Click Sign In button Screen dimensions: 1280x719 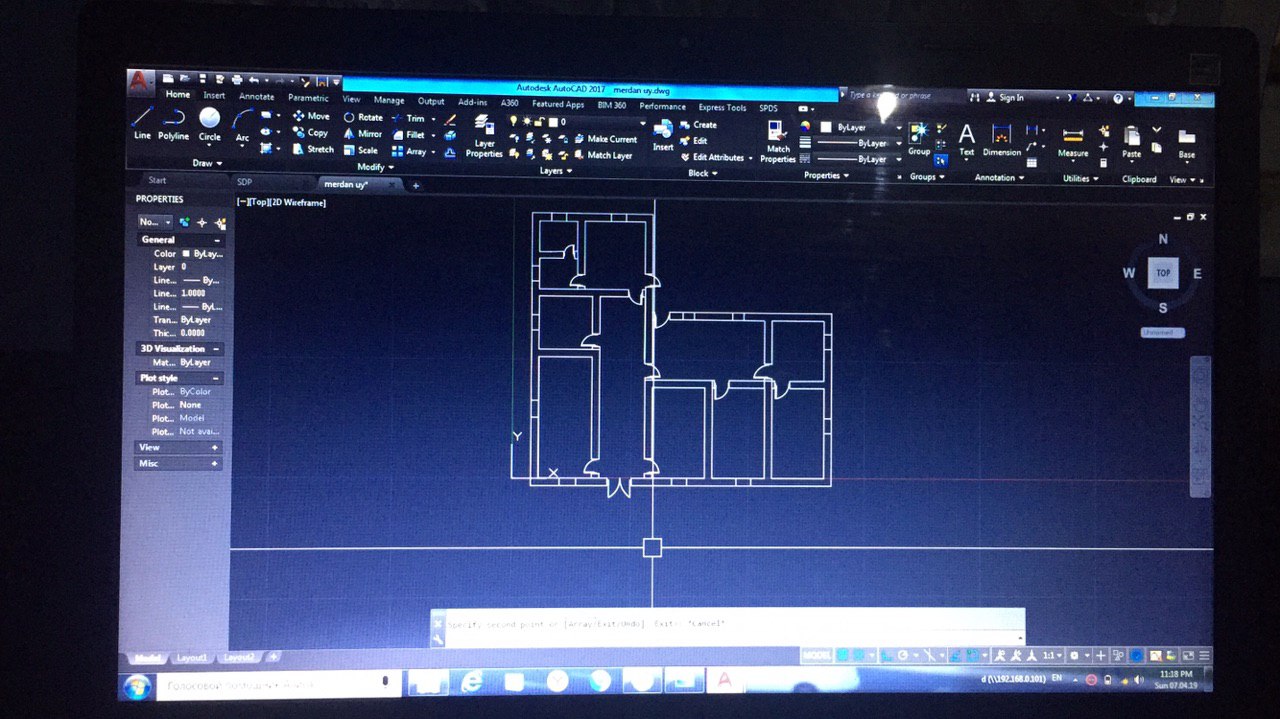pos(1005,97)
